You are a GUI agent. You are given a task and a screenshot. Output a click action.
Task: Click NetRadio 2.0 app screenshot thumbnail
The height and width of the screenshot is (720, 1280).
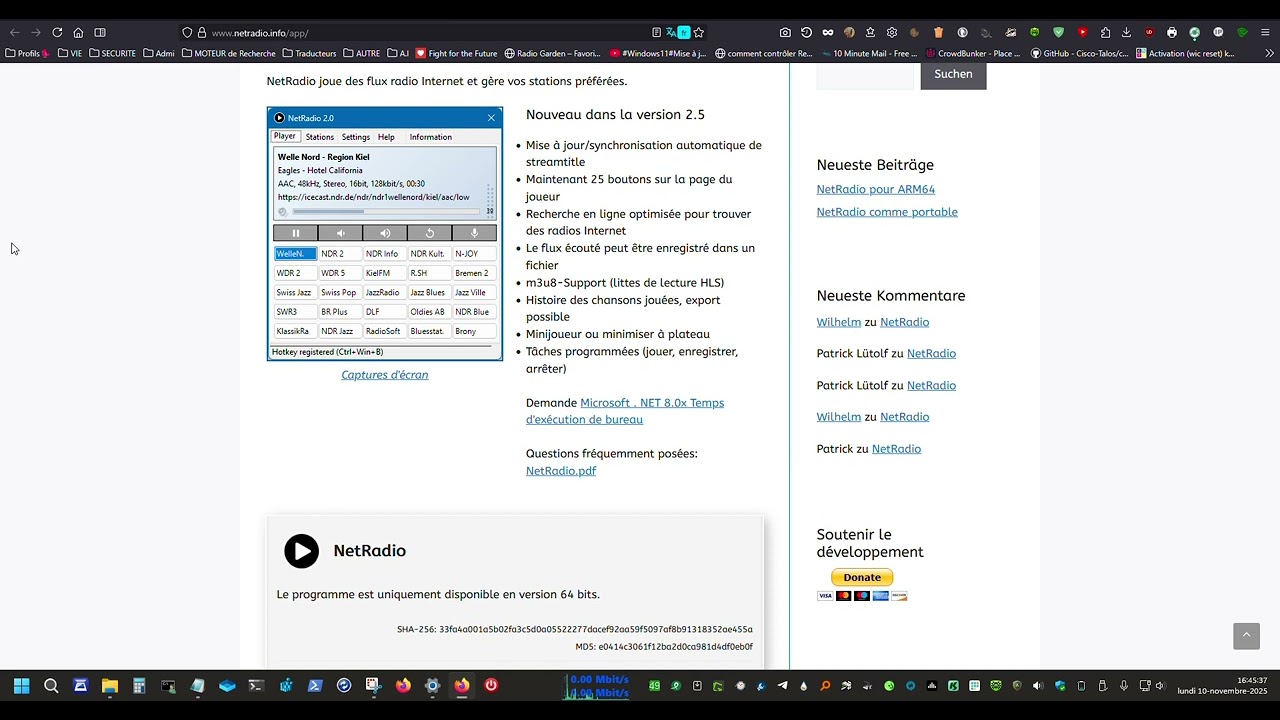click(x=385, y=234)
